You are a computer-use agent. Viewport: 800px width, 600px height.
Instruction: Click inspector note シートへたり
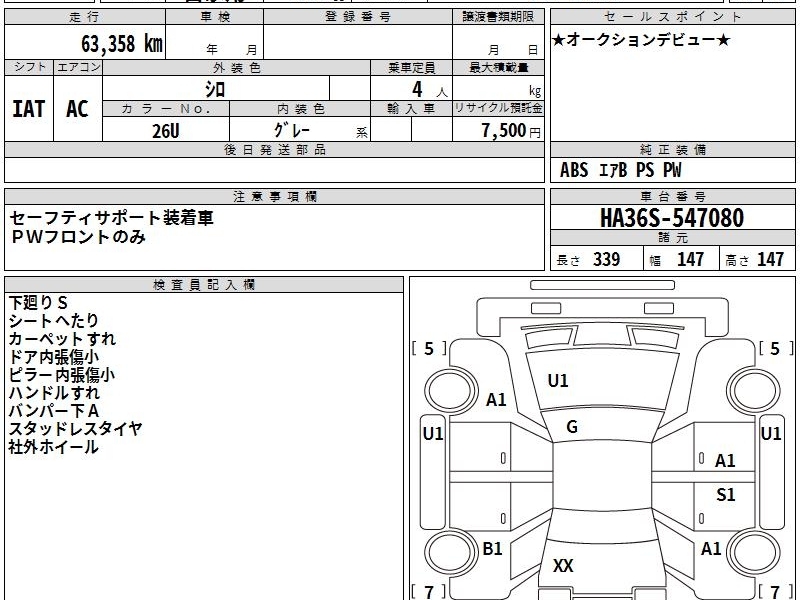click(x=53, y=320)
